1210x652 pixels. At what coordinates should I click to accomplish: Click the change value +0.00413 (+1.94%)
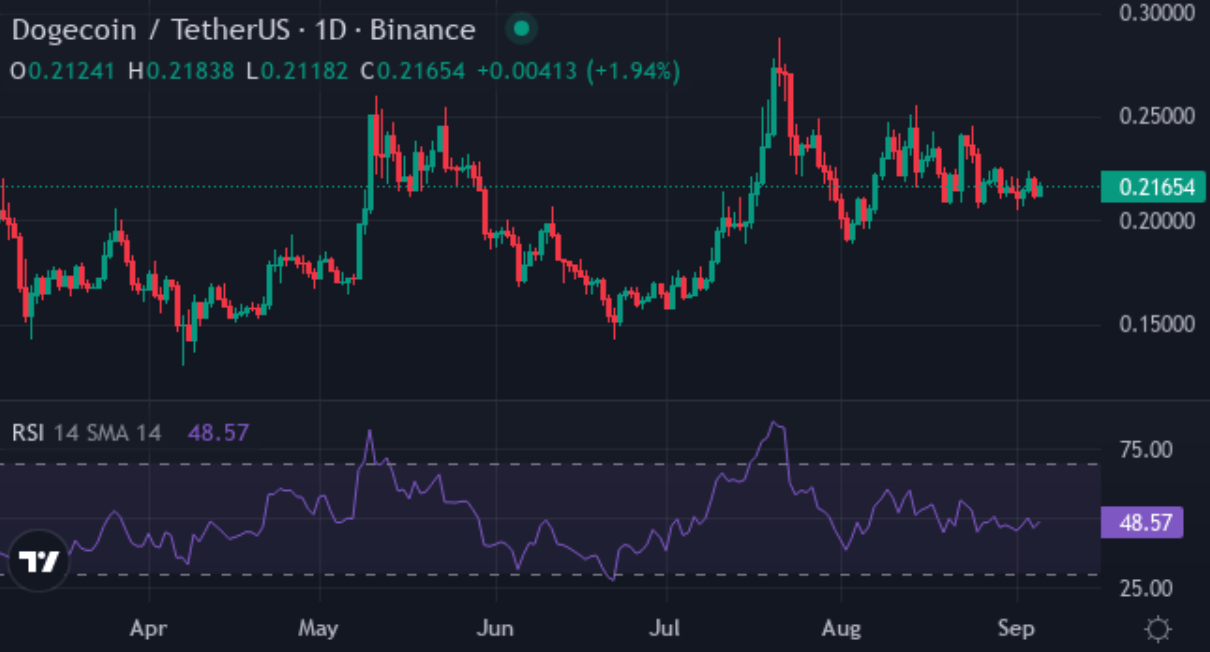pos(578,72)
